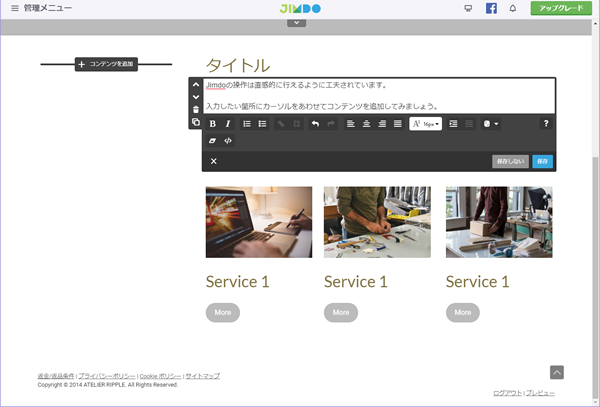Image resolution: width=600 pixels, height=407 pixels.
Task: Open editor help question mark
Action: 546,124
